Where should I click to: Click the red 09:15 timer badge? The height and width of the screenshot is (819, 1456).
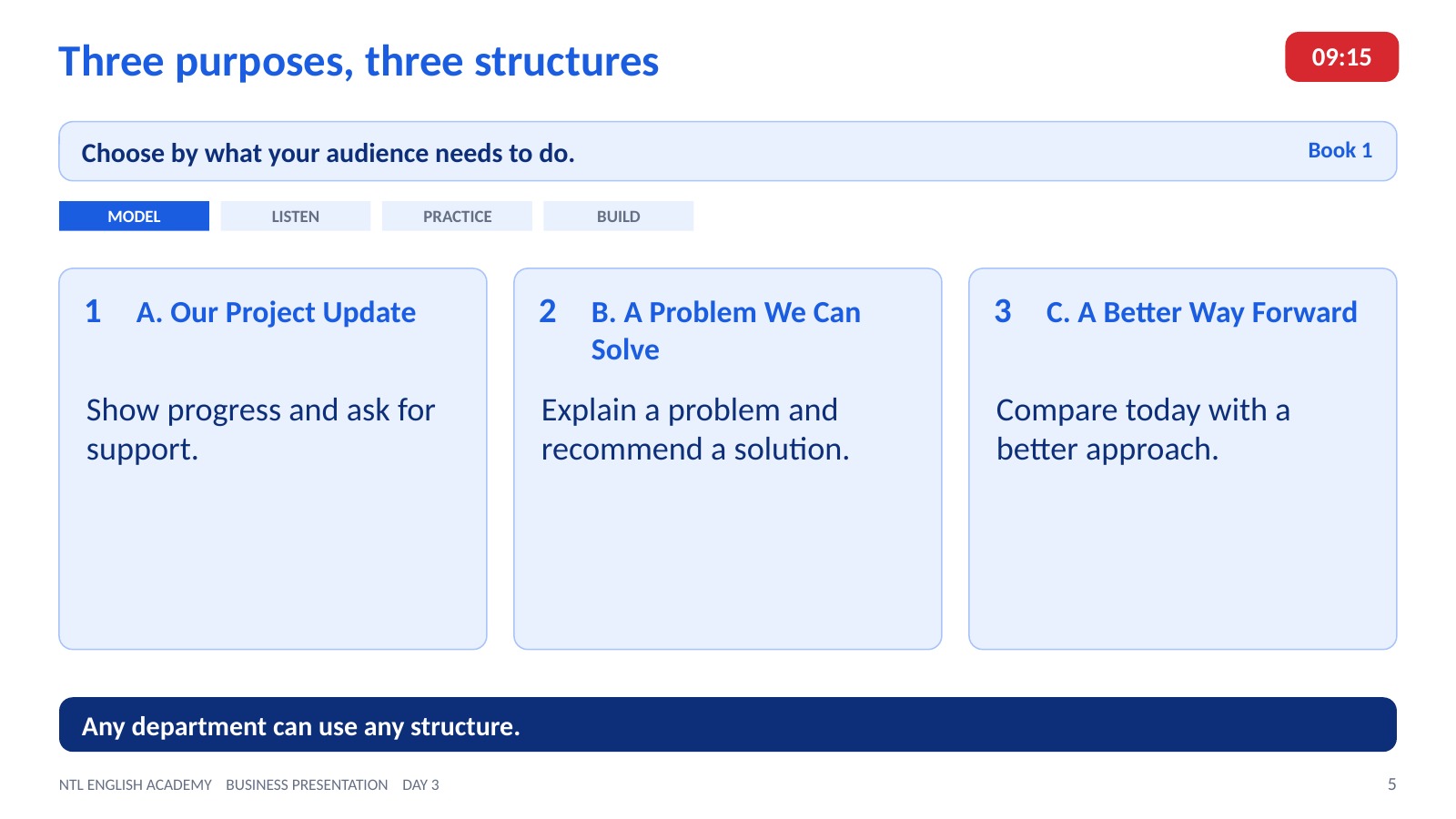coord(1341,57)
